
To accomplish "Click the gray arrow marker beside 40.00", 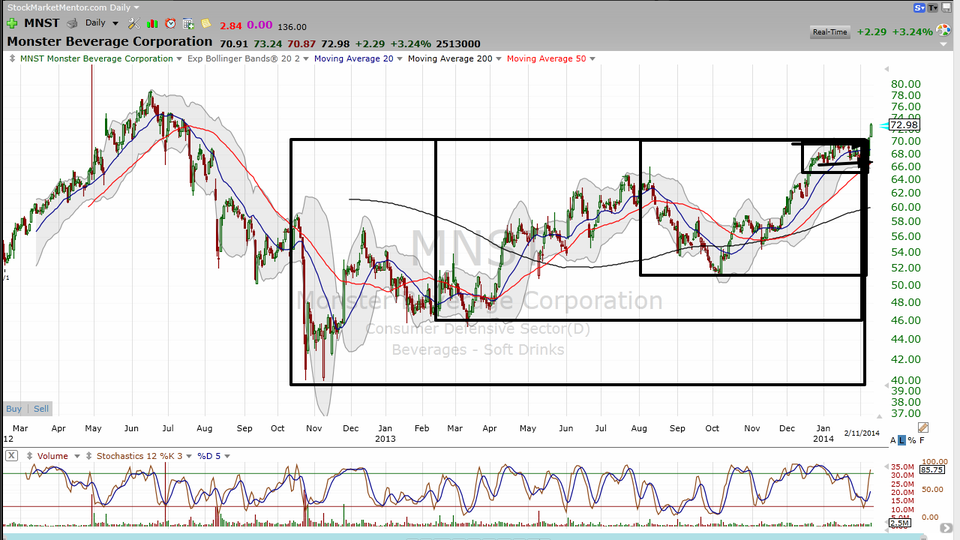I will (x=886, y=385).
